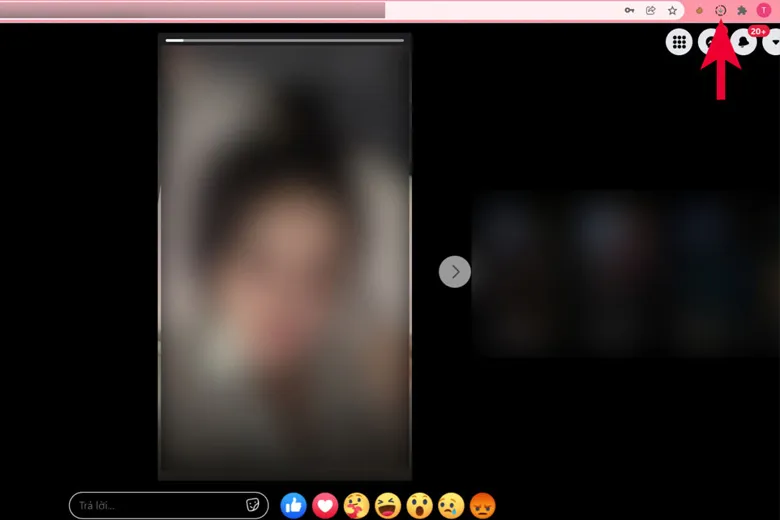Open the next story preview thumbnail
Screen dimensions: 780x520
[x=626, y=274]
